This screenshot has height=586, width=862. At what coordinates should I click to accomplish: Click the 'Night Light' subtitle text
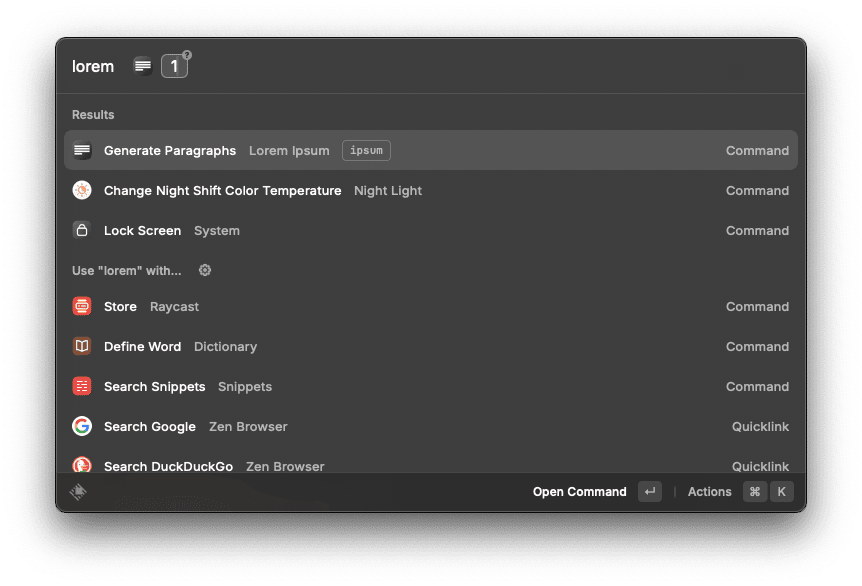coord(388,191)
